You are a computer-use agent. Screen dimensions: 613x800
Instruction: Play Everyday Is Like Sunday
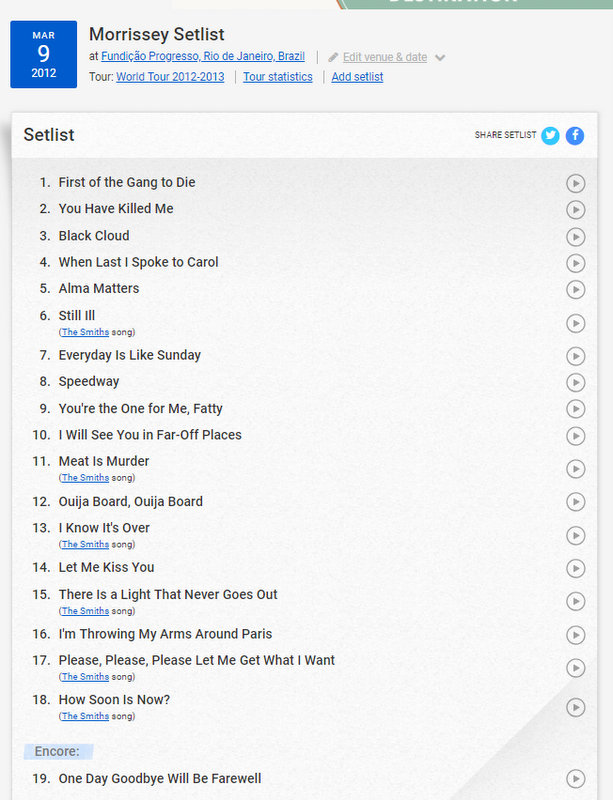coord(576,356)
